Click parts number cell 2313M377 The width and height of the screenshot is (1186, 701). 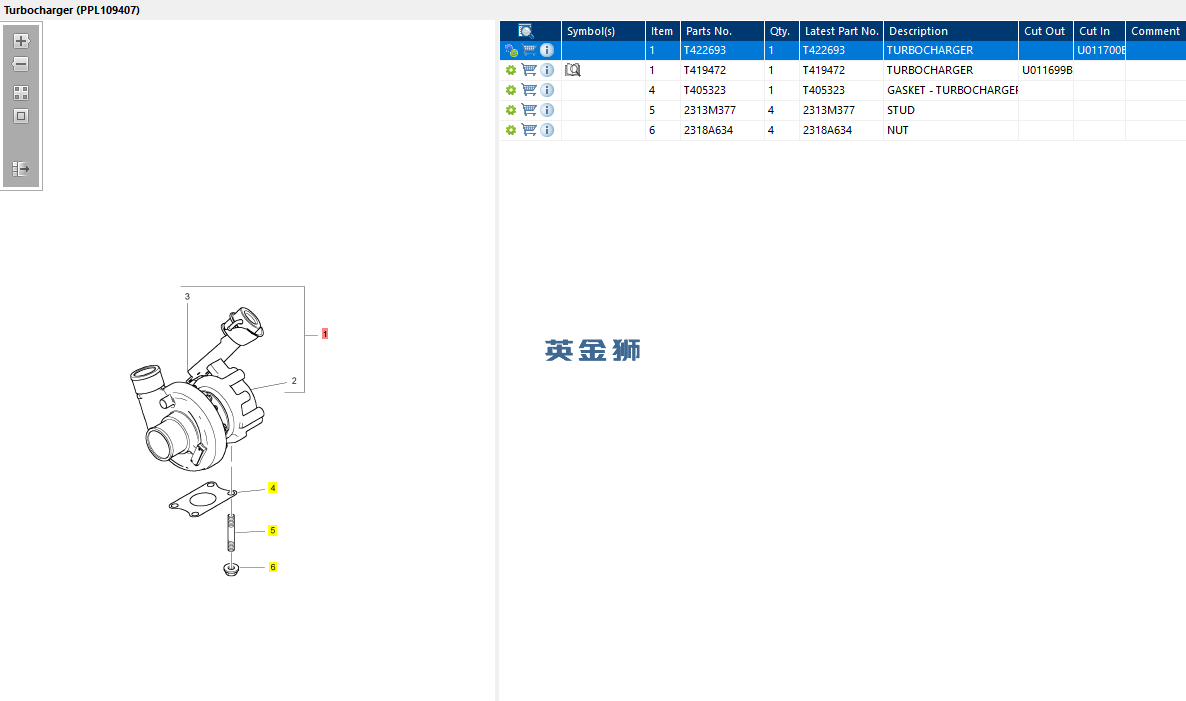pos(722,110)
